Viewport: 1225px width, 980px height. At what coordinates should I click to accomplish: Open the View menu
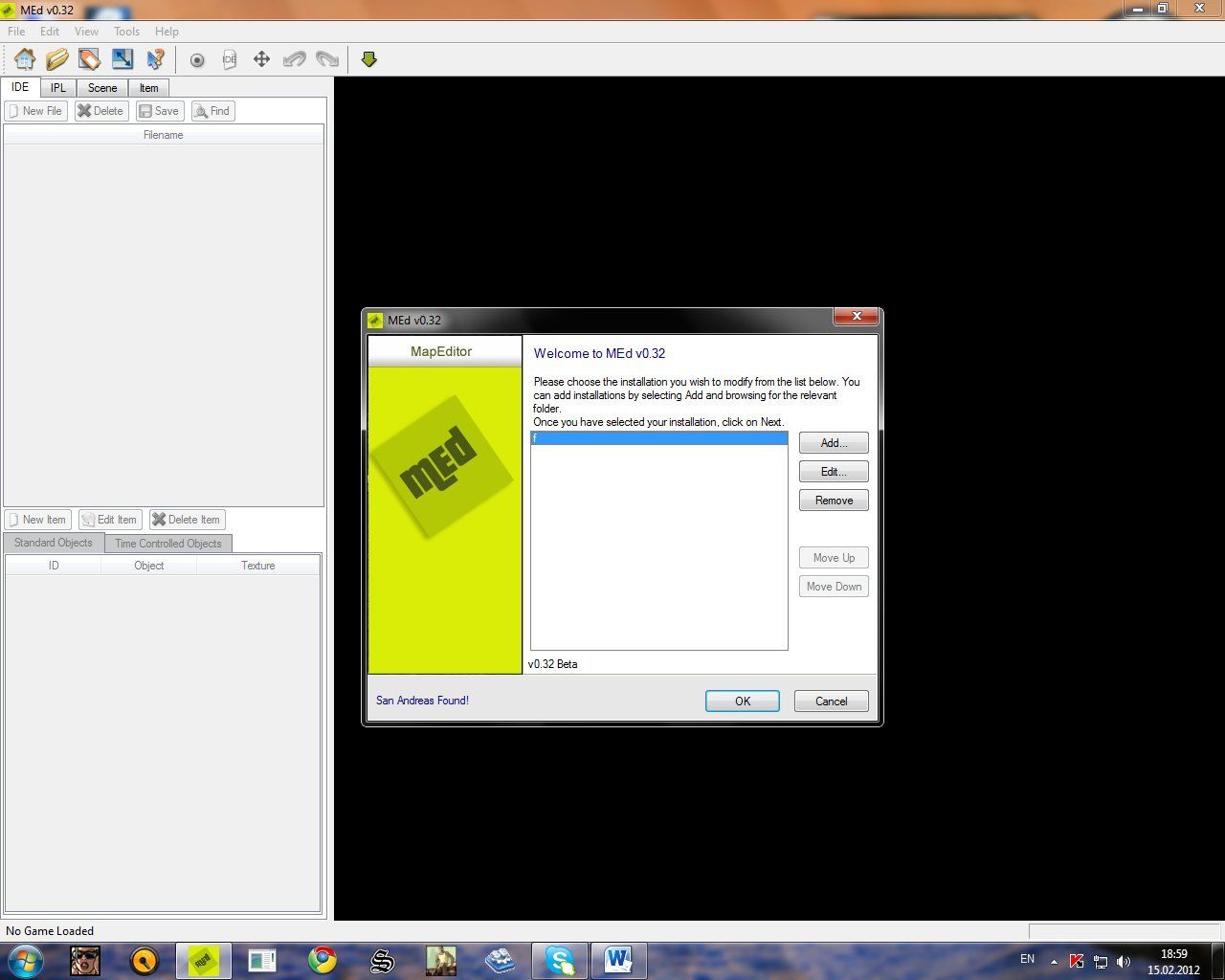click(x=86, y=32)
